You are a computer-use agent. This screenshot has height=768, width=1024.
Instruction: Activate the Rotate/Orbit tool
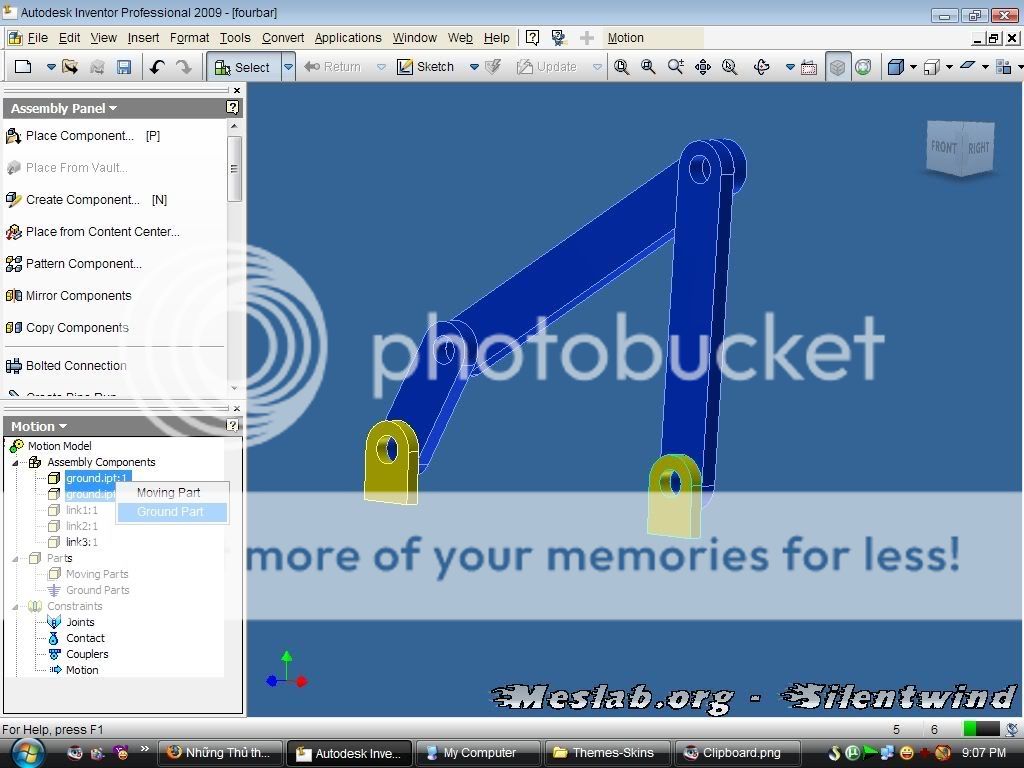761,67
